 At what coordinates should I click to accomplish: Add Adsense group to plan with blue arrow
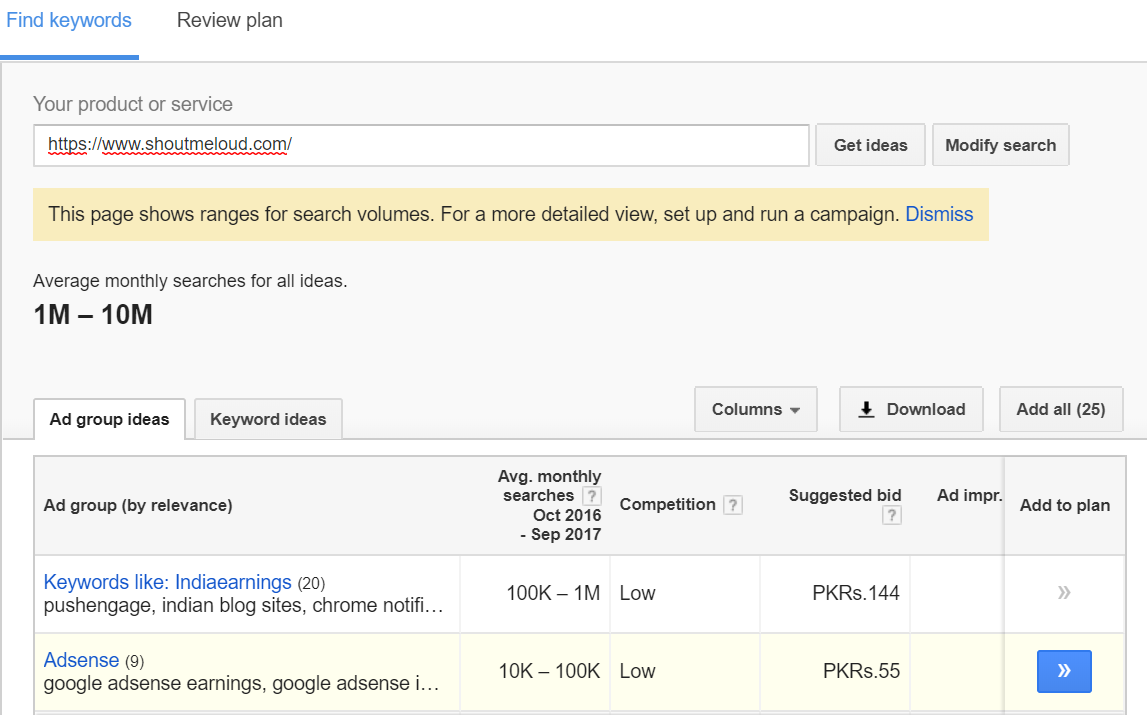(x=1064, y=671)
